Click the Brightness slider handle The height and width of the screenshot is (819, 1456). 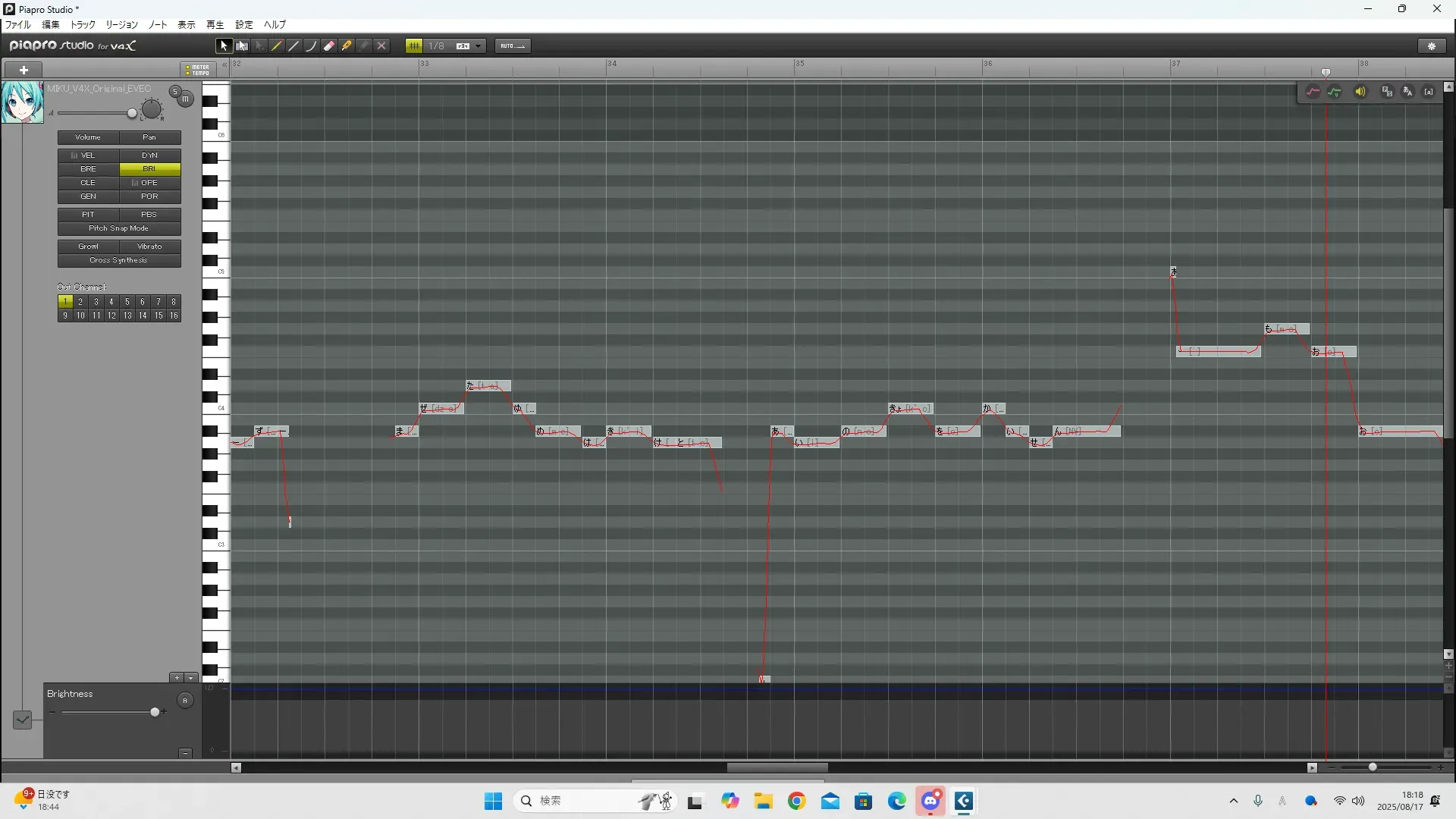(155, 712)
